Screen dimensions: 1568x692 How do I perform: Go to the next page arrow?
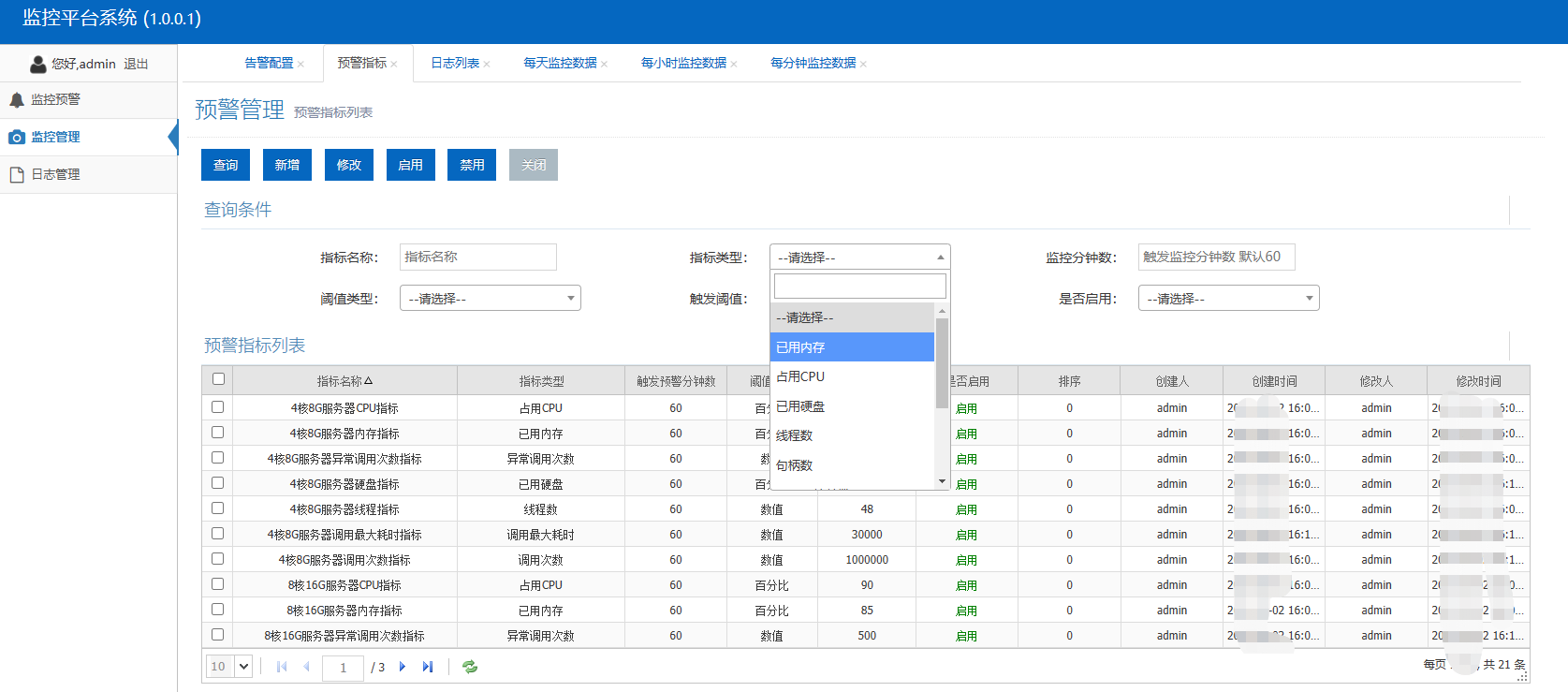403,667
